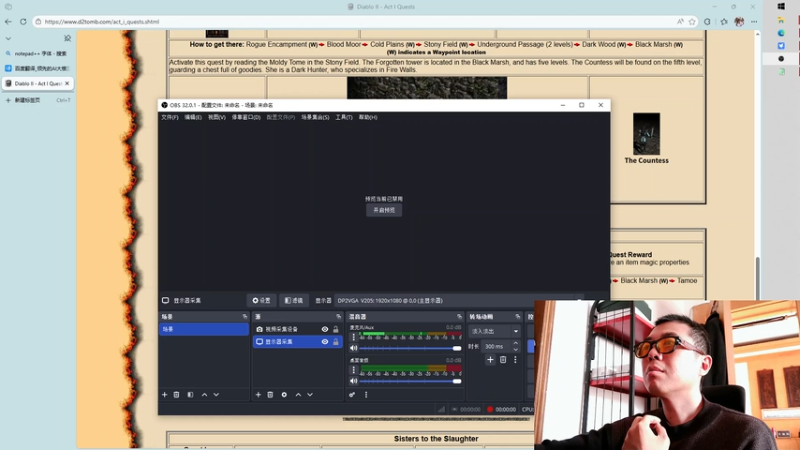Open source settings button 设置

(x=261, y=301)
